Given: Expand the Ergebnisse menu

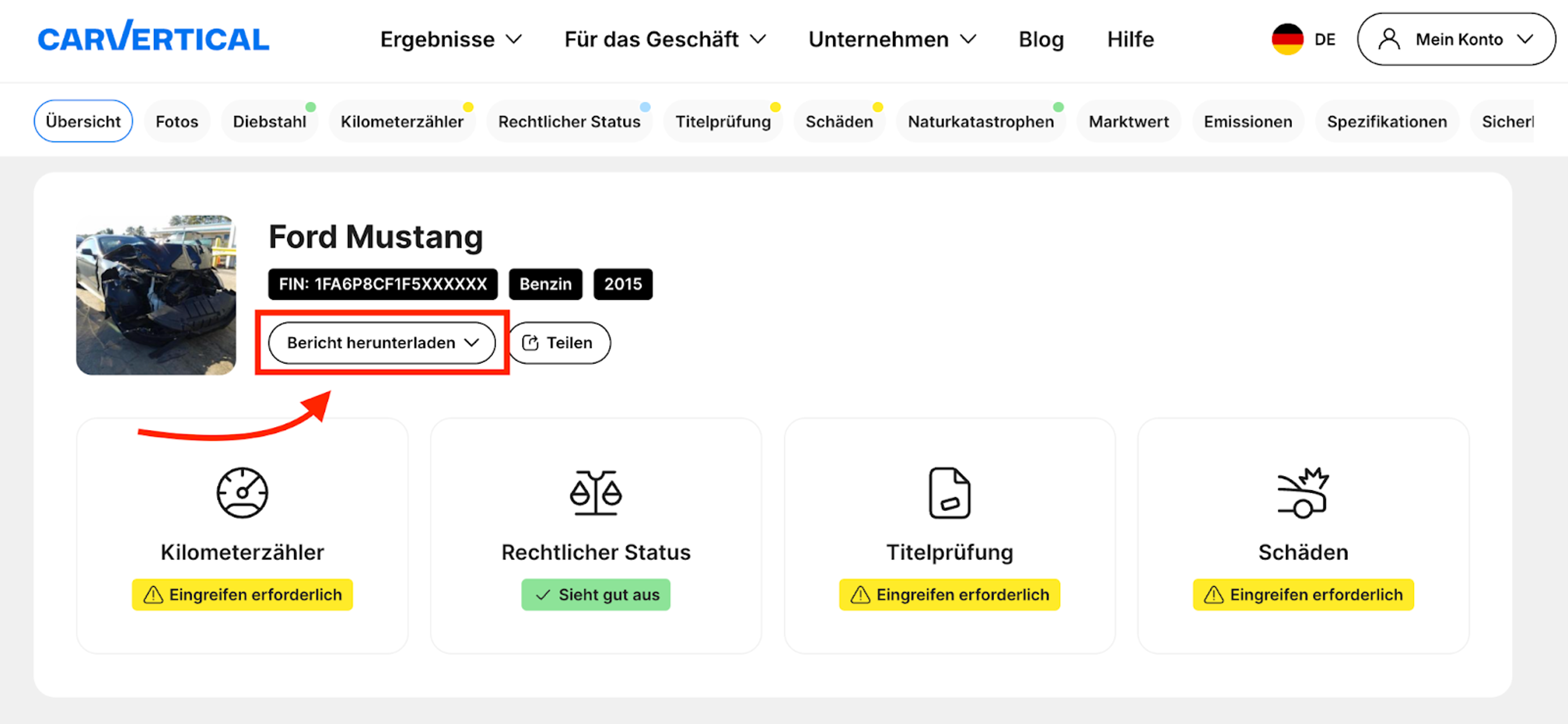Looking at the screenshot, I should click(451, 40).
